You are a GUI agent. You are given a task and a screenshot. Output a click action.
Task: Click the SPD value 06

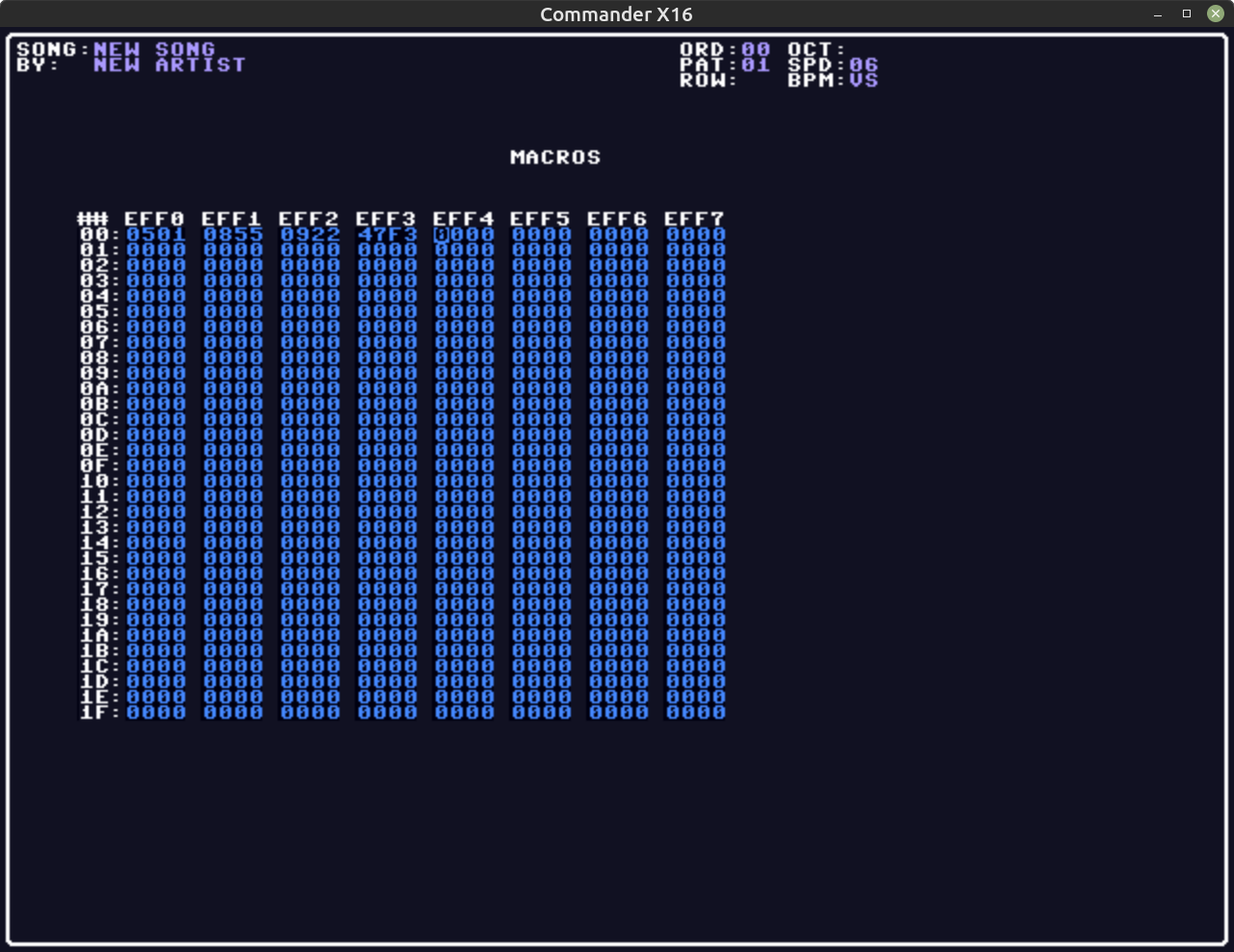864,65
